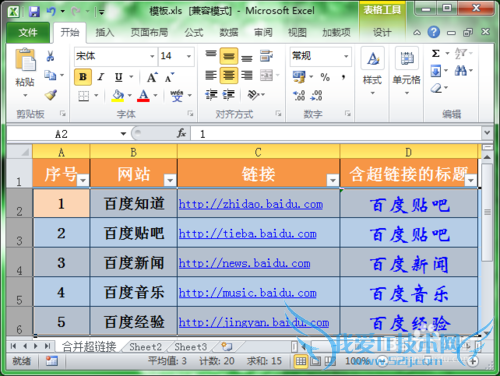Viewport: 500px width, 376px height.
Task: Apply percent style
Action: point(325,77)
